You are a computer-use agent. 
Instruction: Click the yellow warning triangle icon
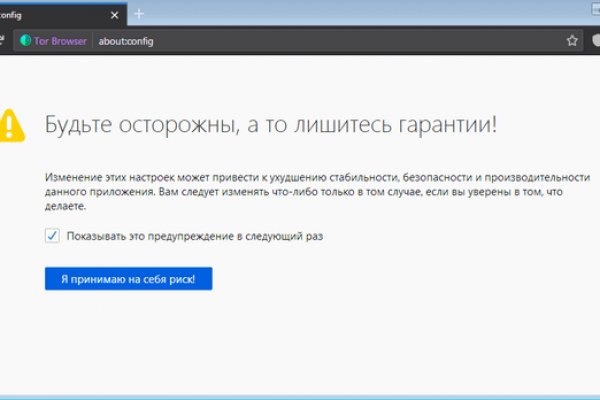point(11,123)
